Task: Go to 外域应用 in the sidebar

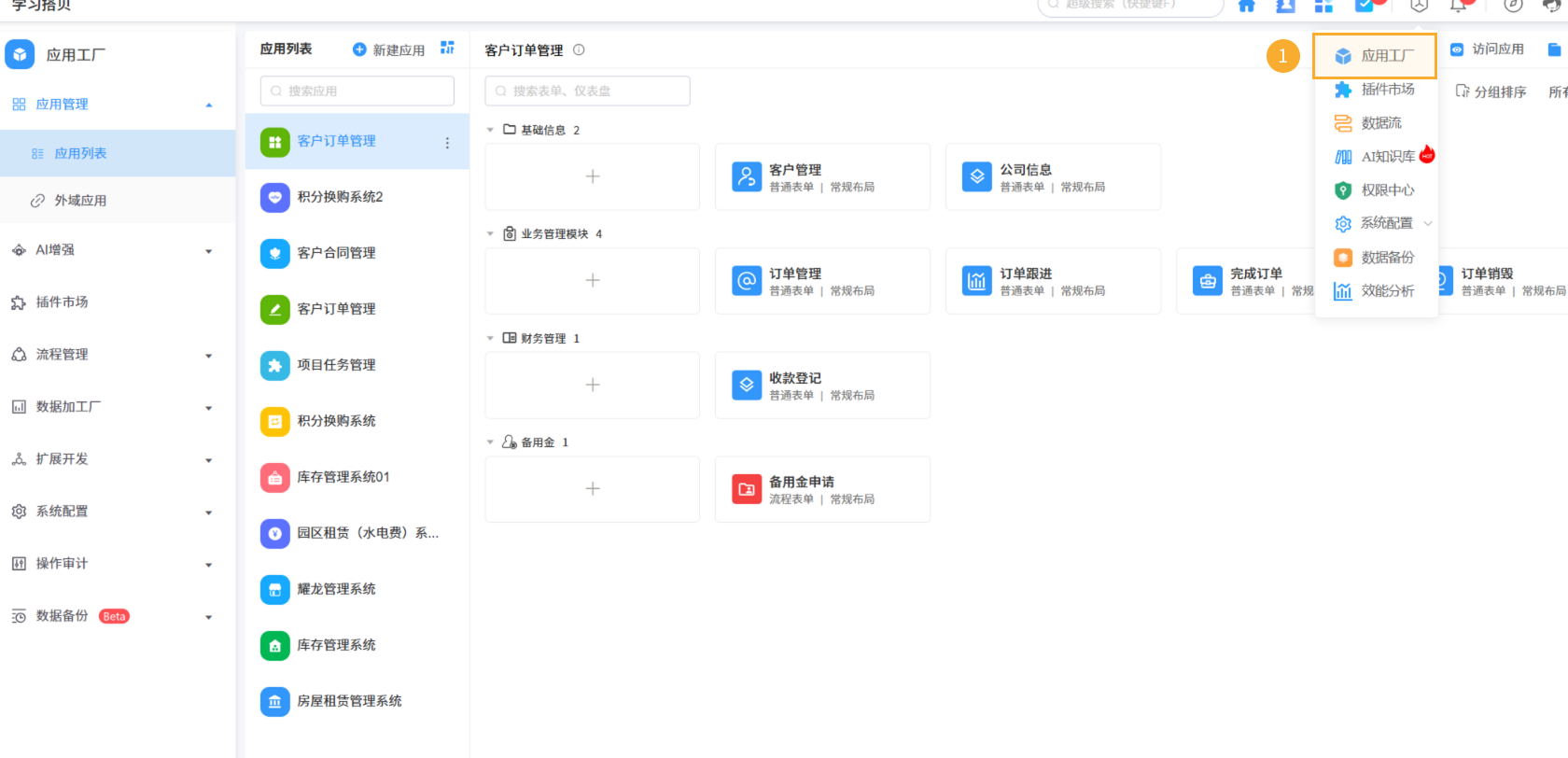Action: pyautogui.click(x=118, y=200)
